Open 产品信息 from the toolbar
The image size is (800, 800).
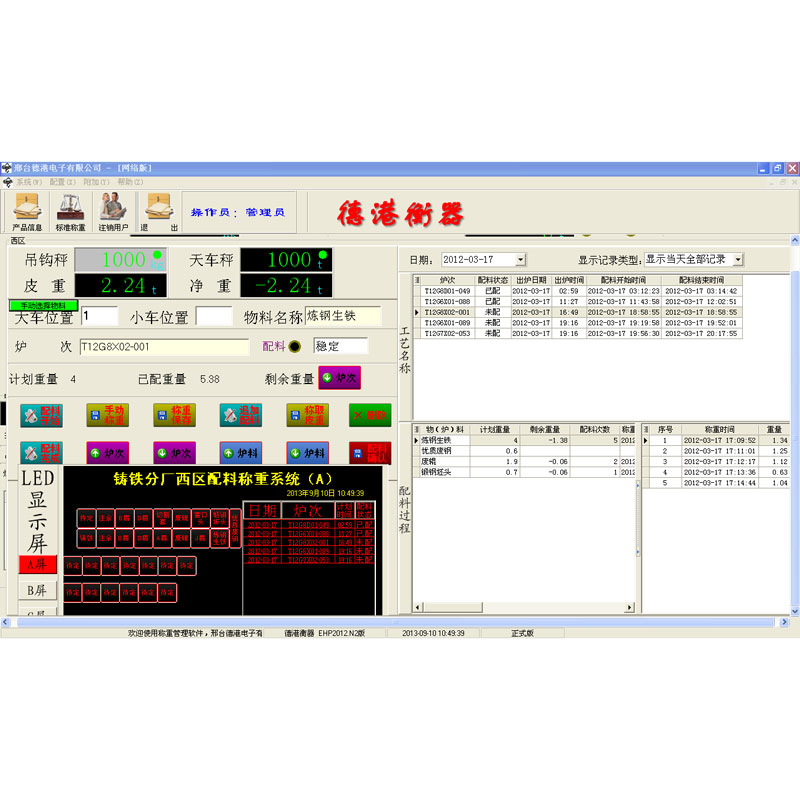[28, 212]
